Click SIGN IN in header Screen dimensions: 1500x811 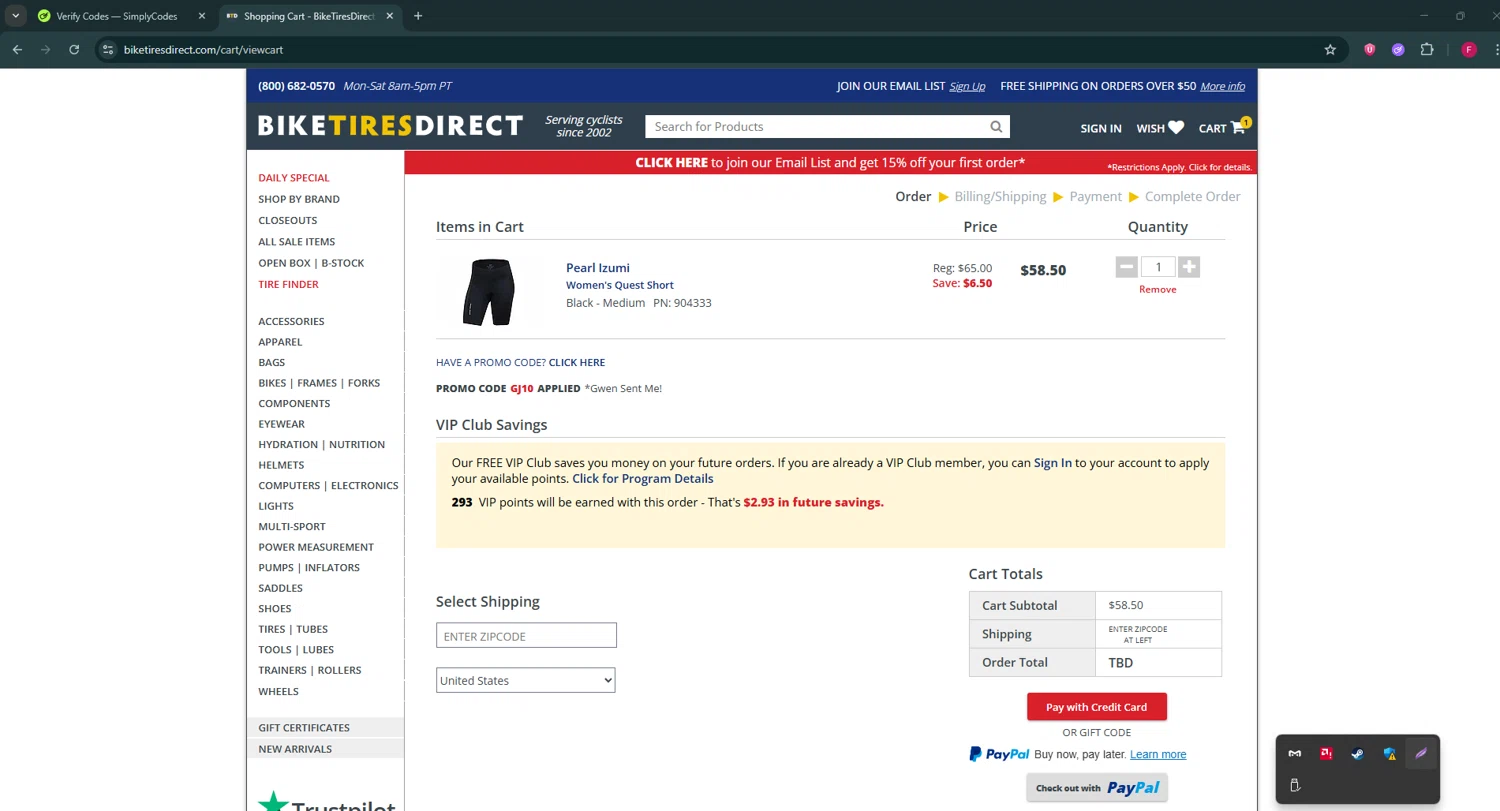click(x=1100, y=128)
